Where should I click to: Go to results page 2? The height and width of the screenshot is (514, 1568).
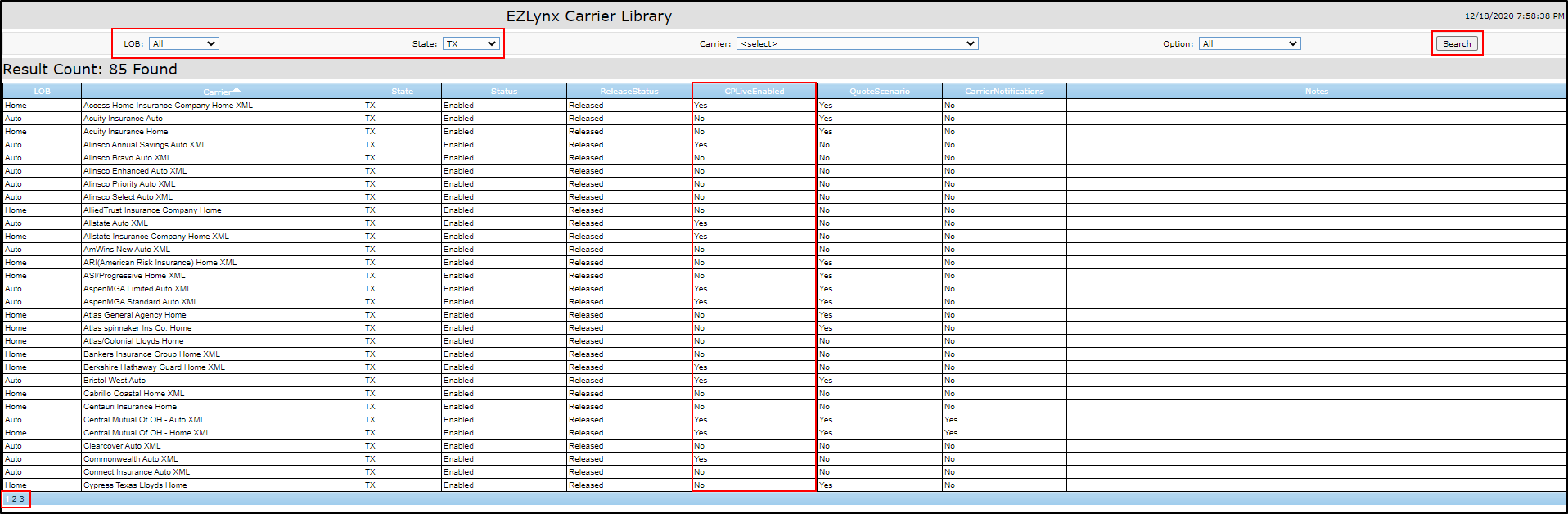(14, 498)
